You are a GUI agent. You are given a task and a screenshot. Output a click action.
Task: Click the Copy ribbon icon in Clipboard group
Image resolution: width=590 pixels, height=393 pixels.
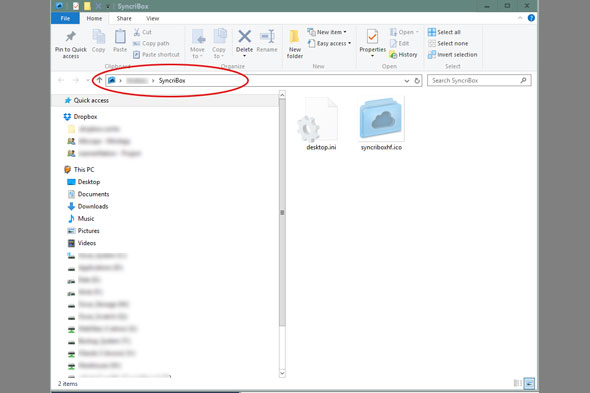tap(99, 37)
